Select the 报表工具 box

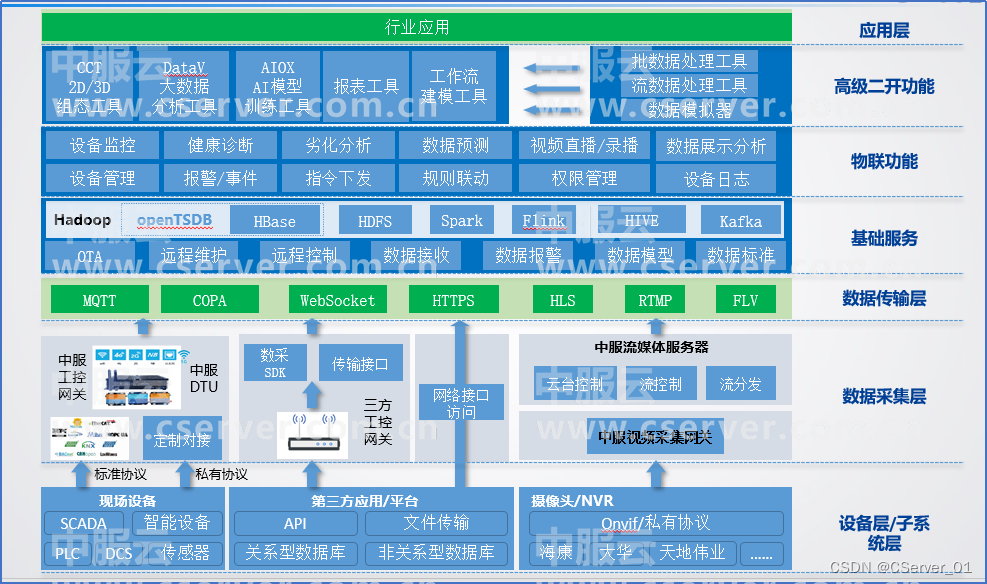[366, 86]
